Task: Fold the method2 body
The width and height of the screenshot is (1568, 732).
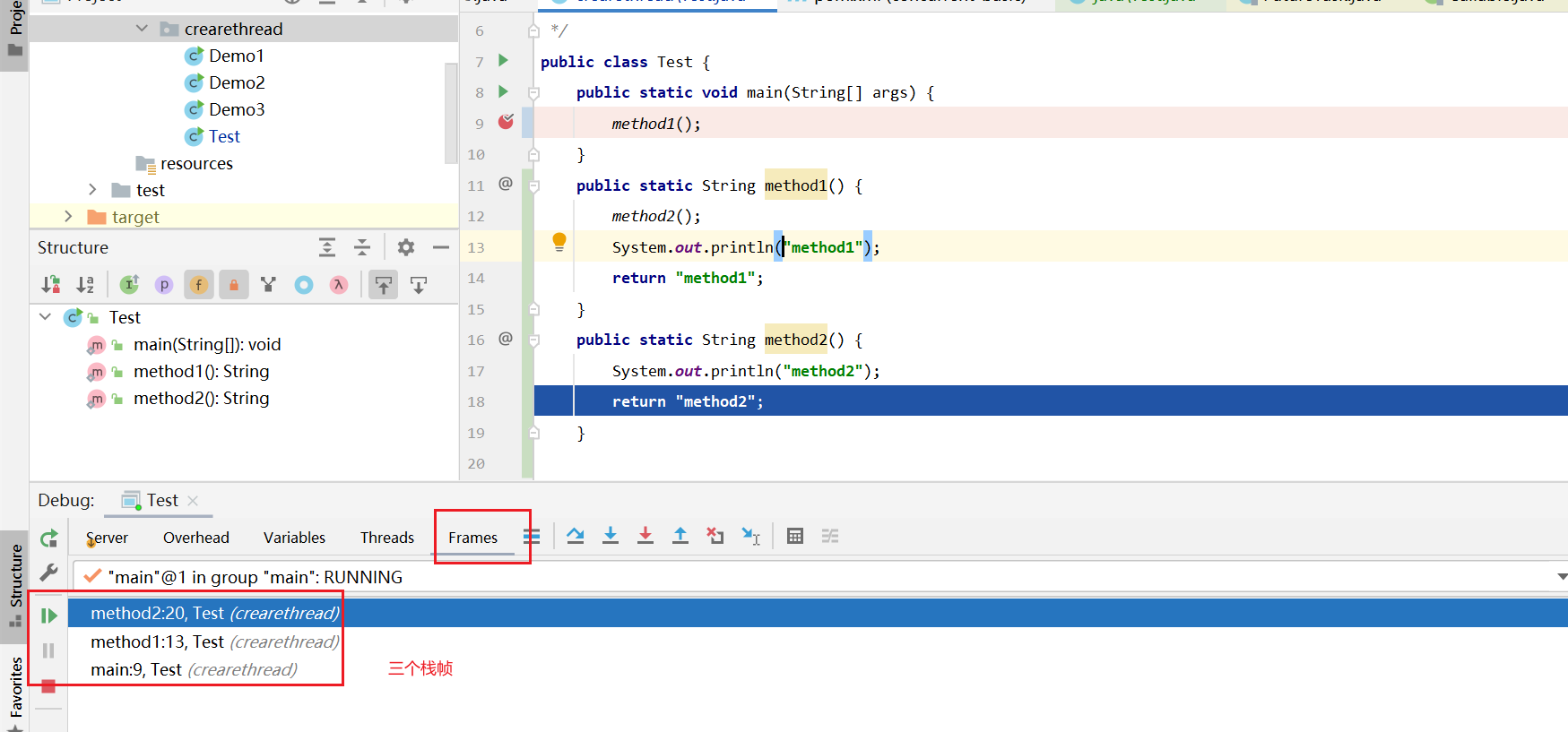Action: (x=533, y=340)
